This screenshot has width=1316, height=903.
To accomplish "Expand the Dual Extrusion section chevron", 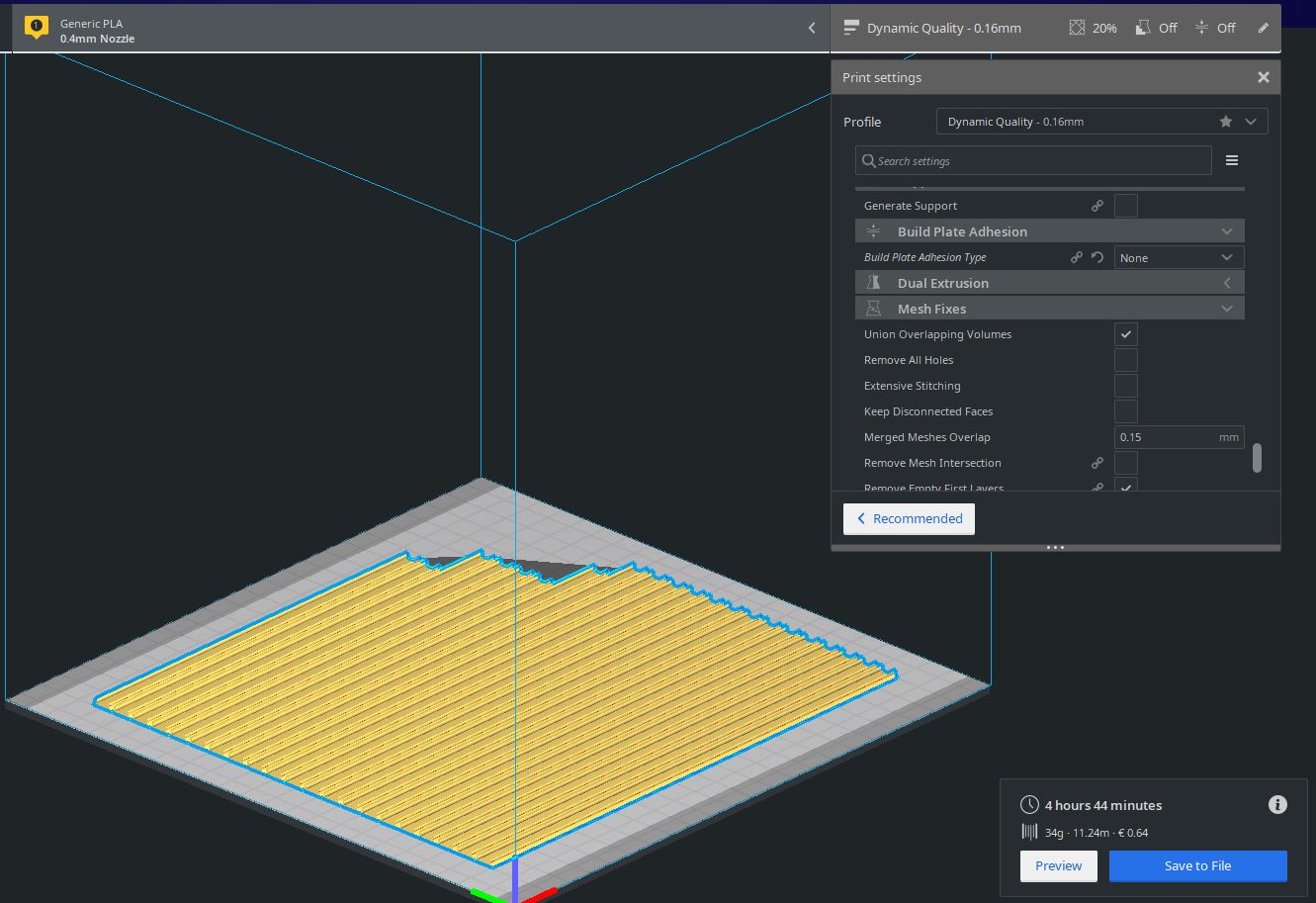I will click(x=1227, y=283).
